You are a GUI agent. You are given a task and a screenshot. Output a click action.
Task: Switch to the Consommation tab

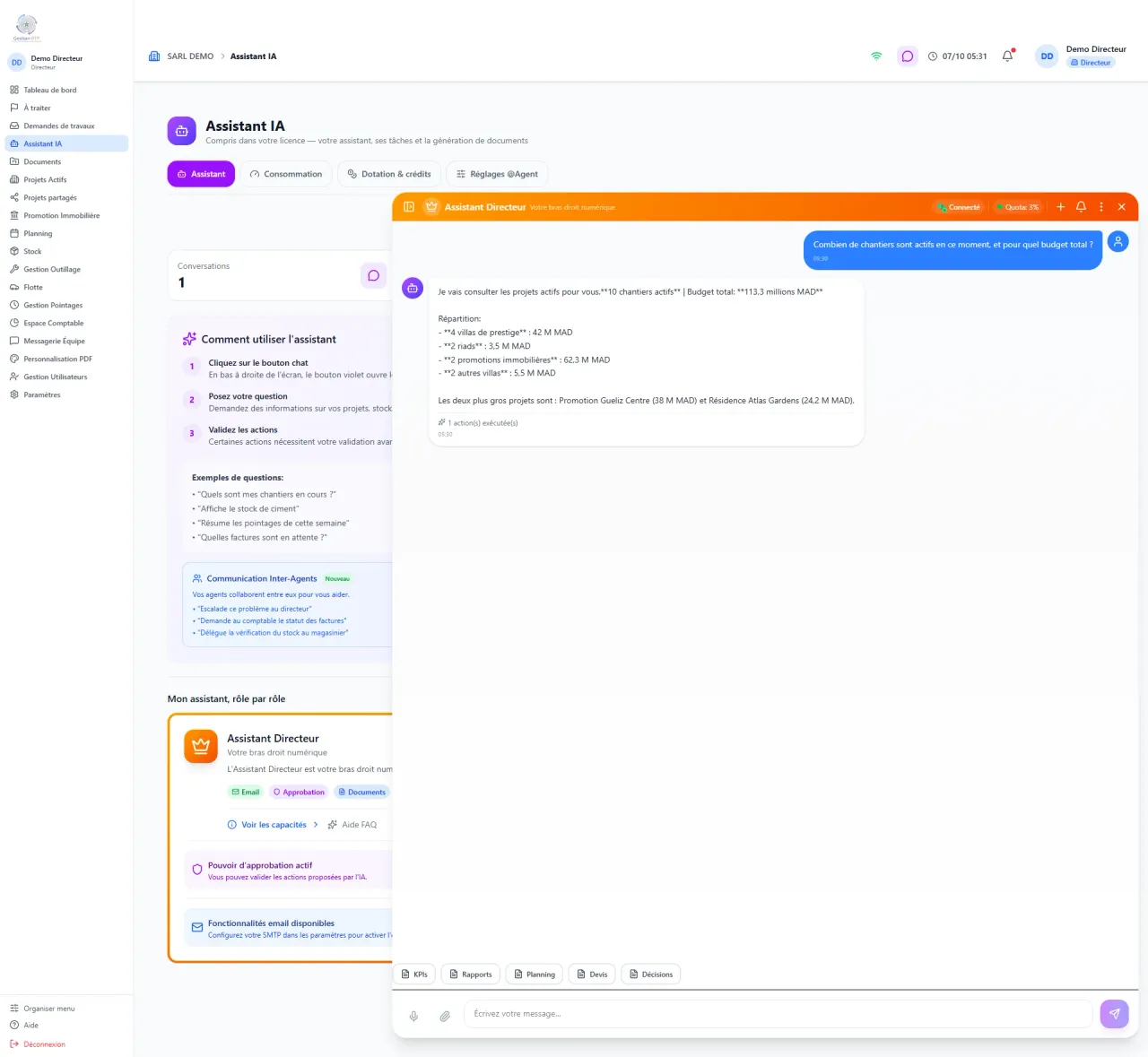[286, 174]
